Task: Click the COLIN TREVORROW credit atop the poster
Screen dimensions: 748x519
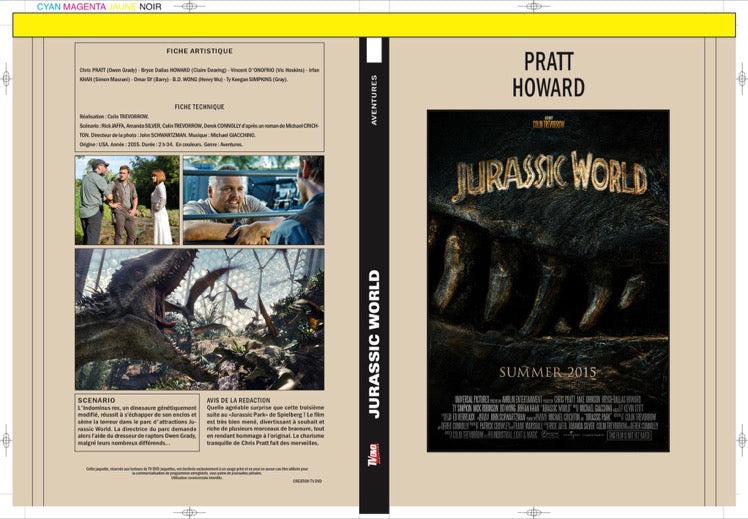Action: 549,124
